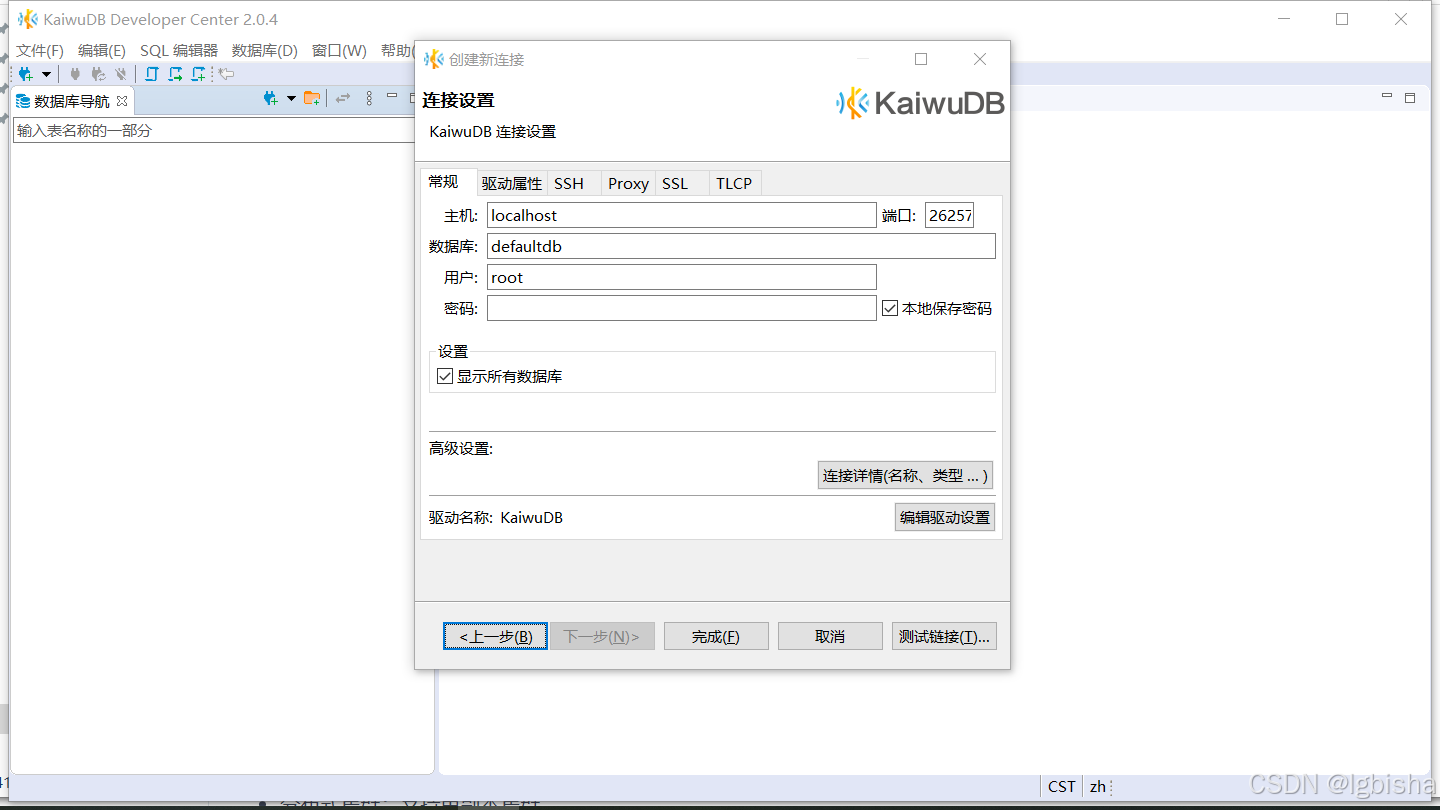Close the 数据库导航 tab
The width and height of the screenshot is (1440, 810).
coord(122,101)
